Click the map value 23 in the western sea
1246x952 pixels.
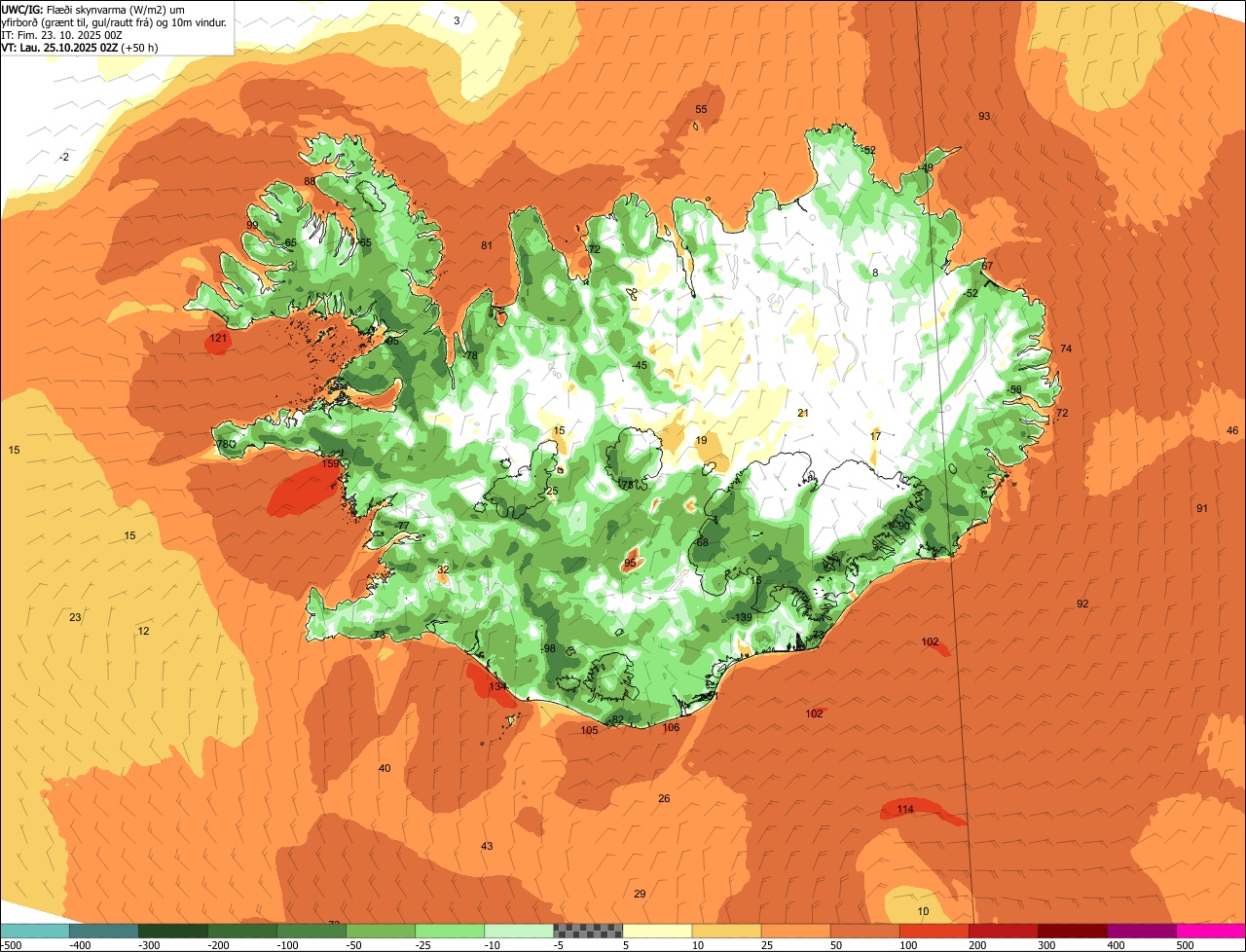[75, 618]
